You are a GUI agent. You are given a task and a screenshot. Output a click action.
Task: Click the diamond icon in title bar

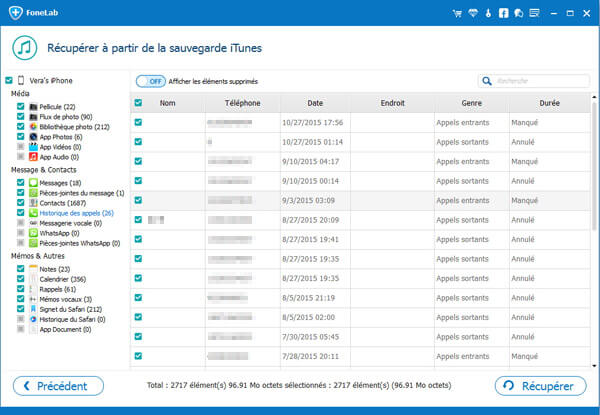point(473,14)
